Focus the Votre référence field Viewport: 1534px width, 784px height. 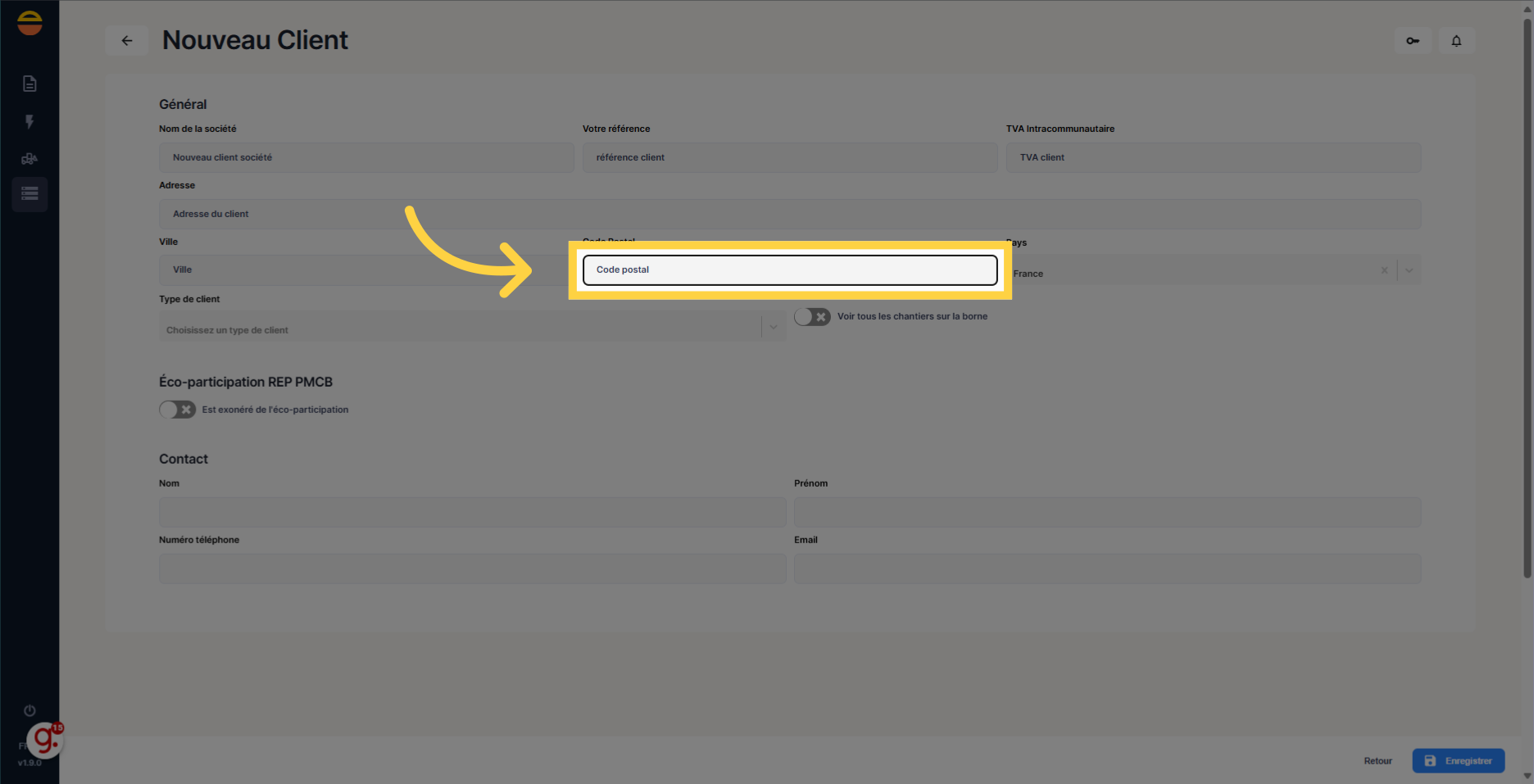[x=790, y=157]
